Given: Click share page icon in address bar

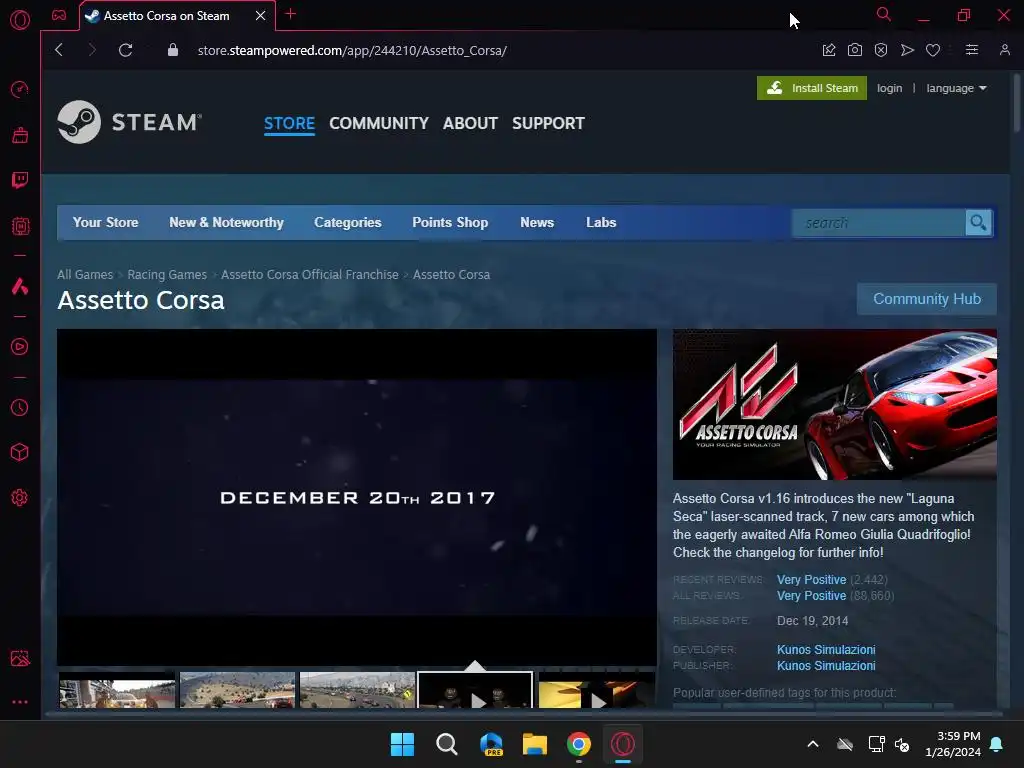Looking at the screenshot, I should [829, 50].
